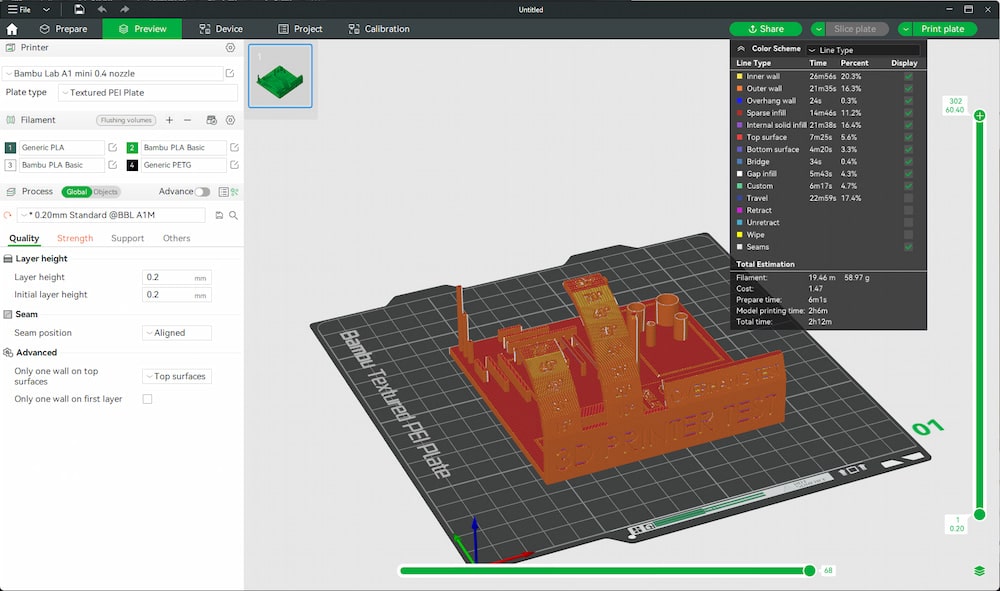Open printer settings gear icon

230,48
